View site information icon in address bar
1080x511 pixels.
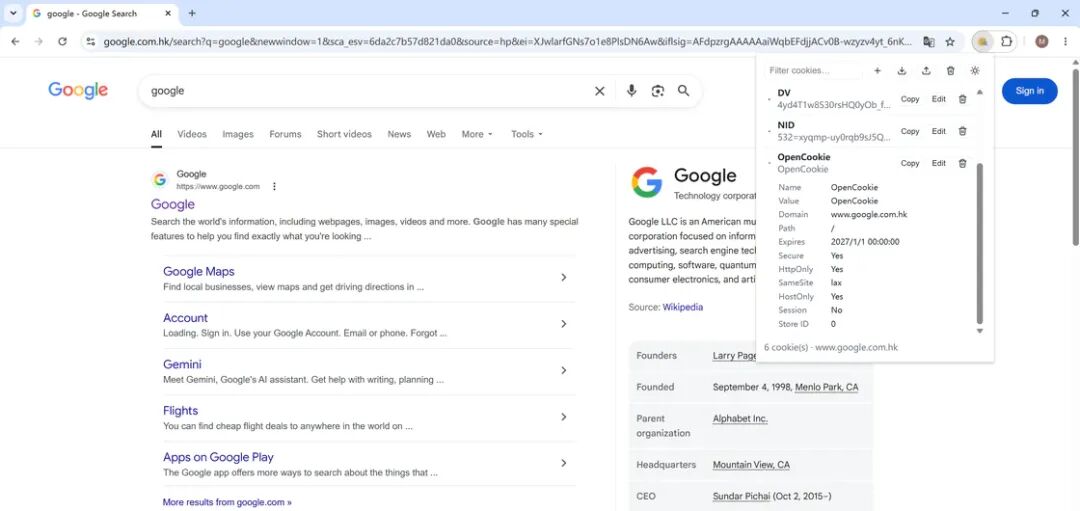pyautogui.click(x=90, y=42)
